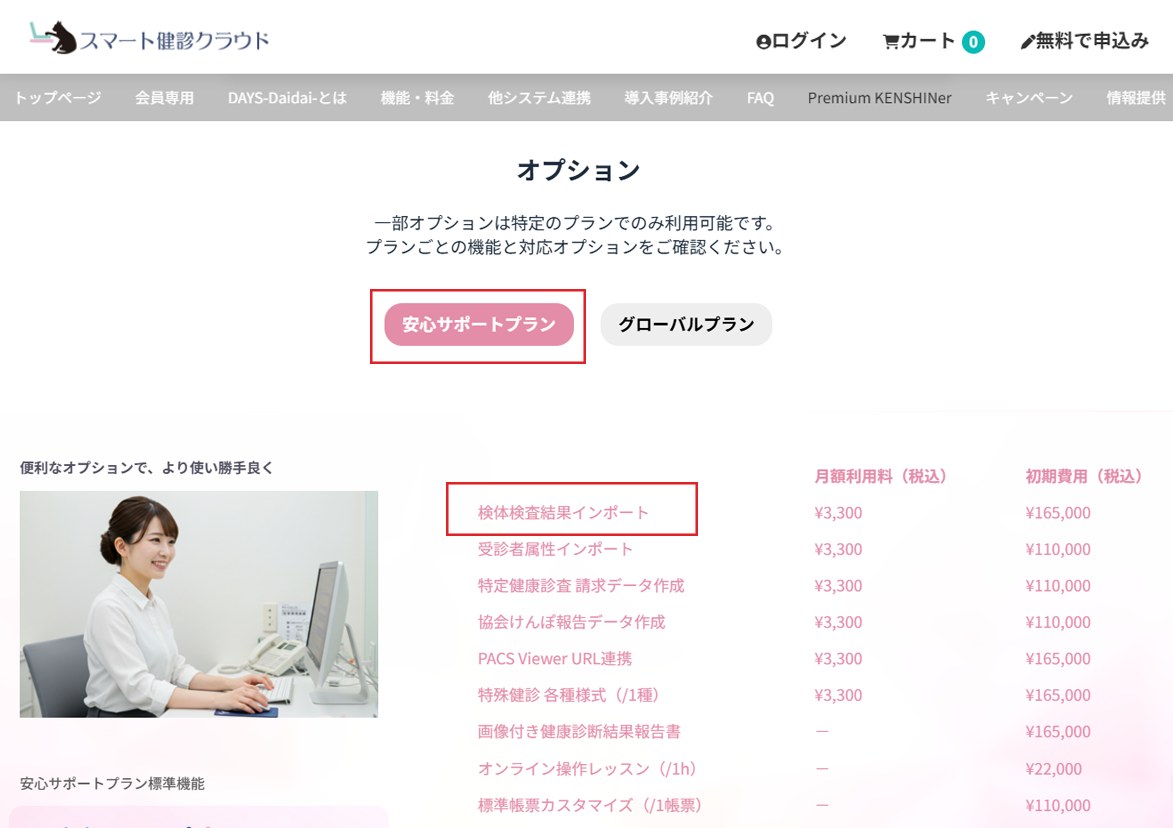
Task: Switch to the グローバルプラン plan
Action: pyautogui.click(x=686, y=325)
